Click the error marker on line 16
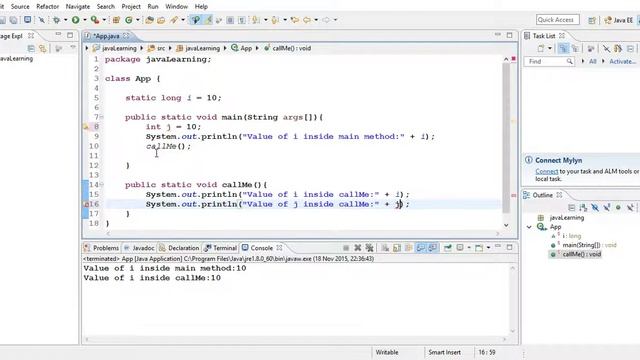The height and width of the screenshot is (360, 640). pos(86,204)
